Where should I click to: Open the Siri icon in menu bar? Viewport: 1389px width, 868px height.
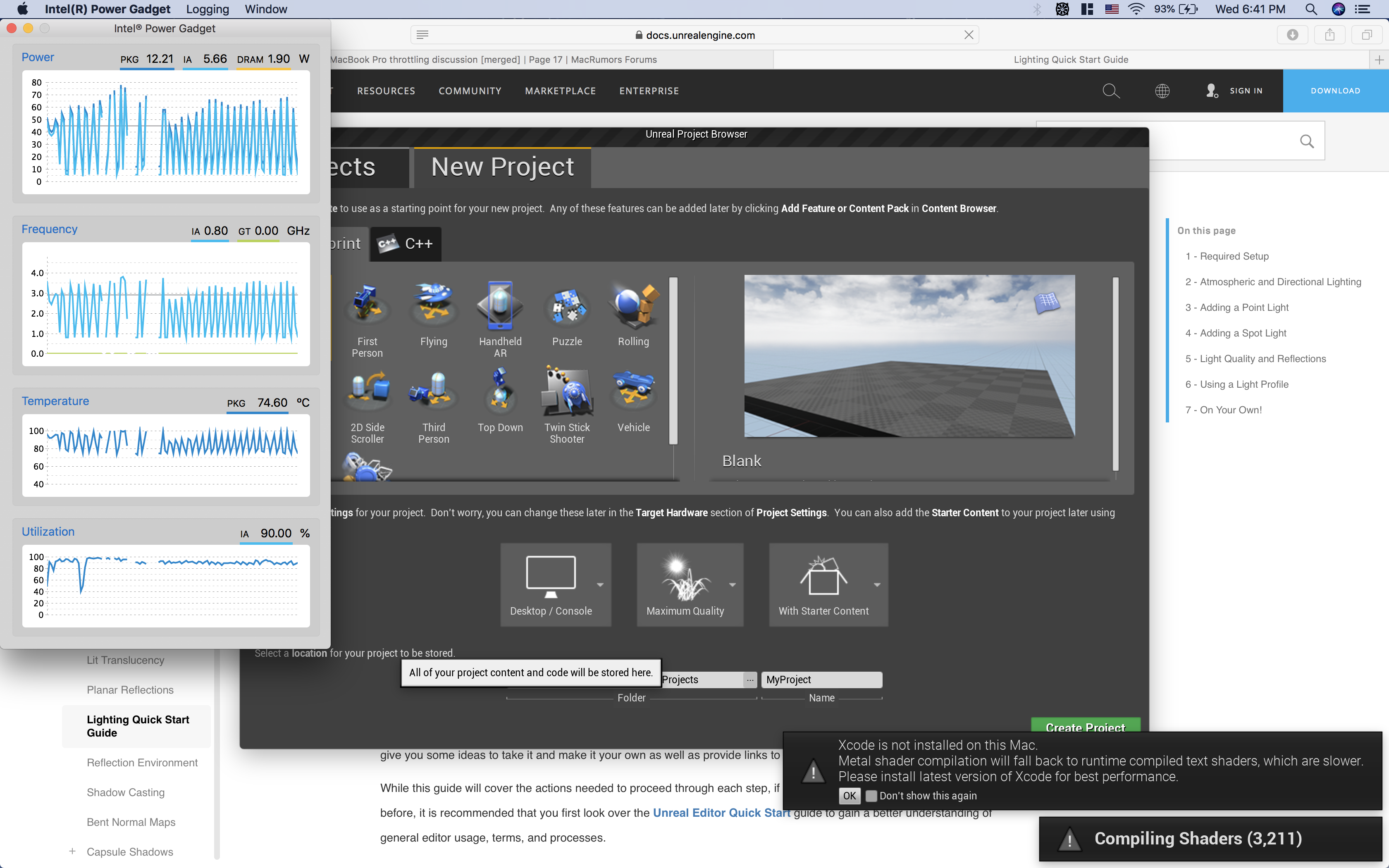[x=1338, y=9]
